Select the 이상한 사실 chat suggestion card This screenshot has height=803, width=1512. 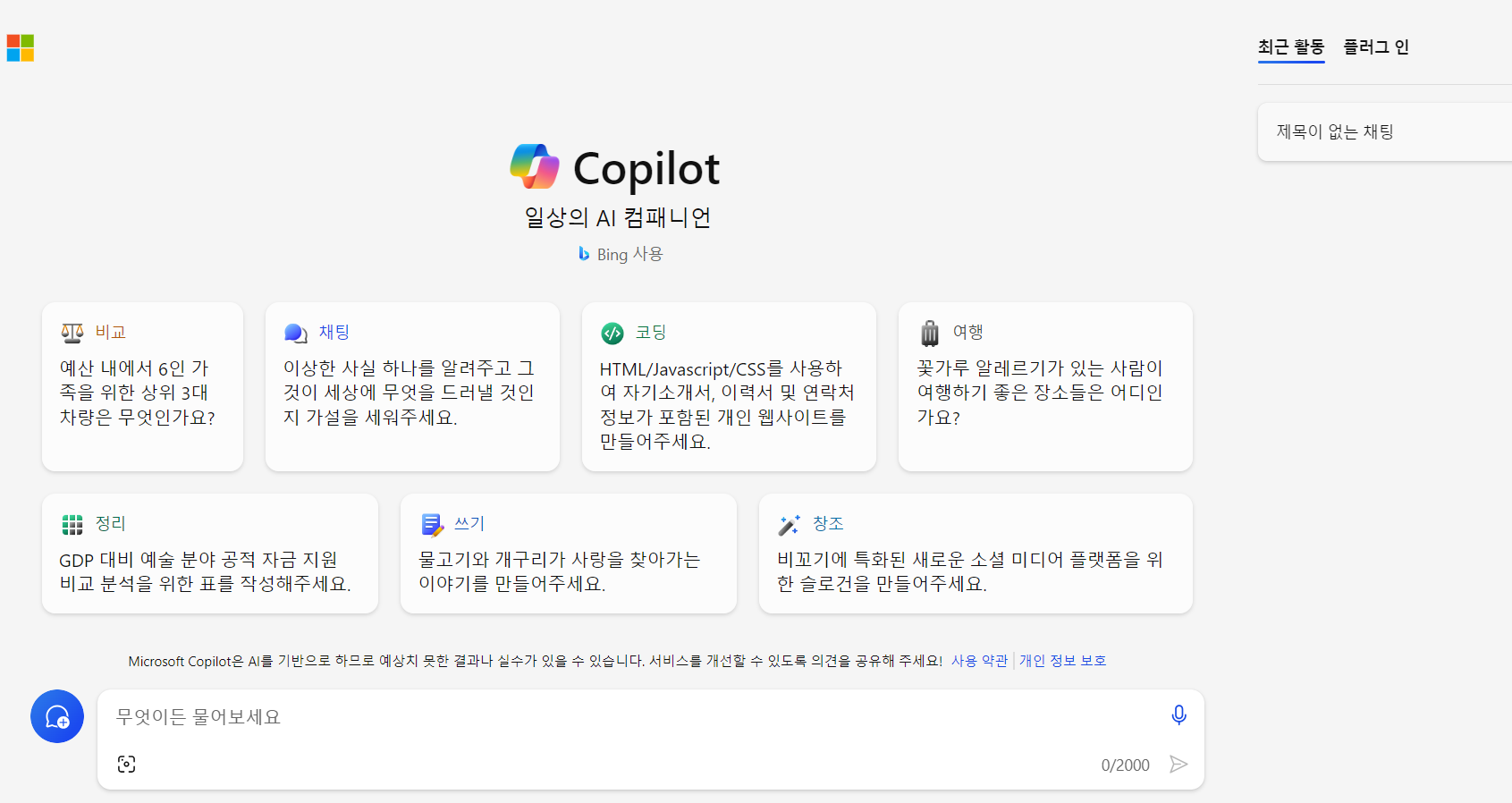click(412, 386)
